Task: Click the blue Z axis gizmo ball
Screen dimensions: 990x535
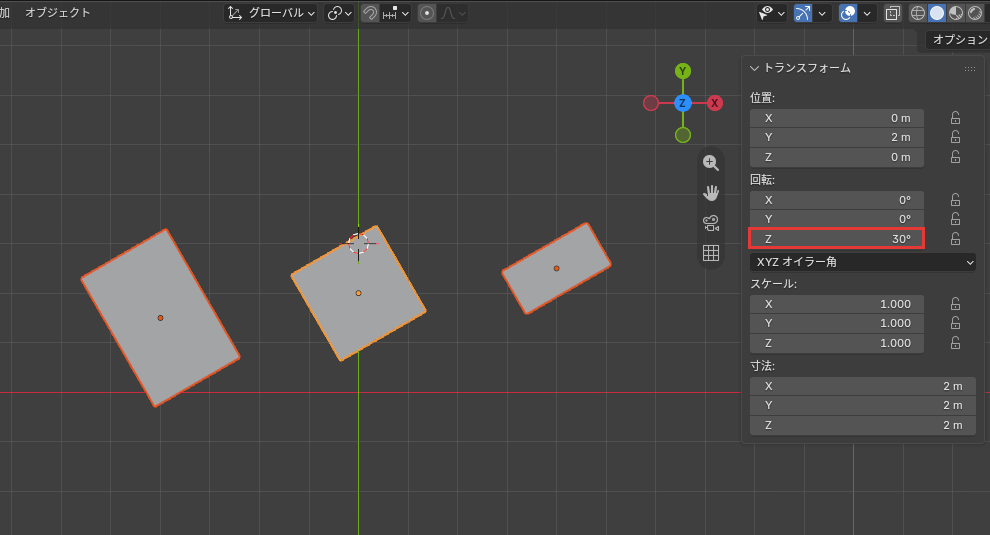Action: 683,103
